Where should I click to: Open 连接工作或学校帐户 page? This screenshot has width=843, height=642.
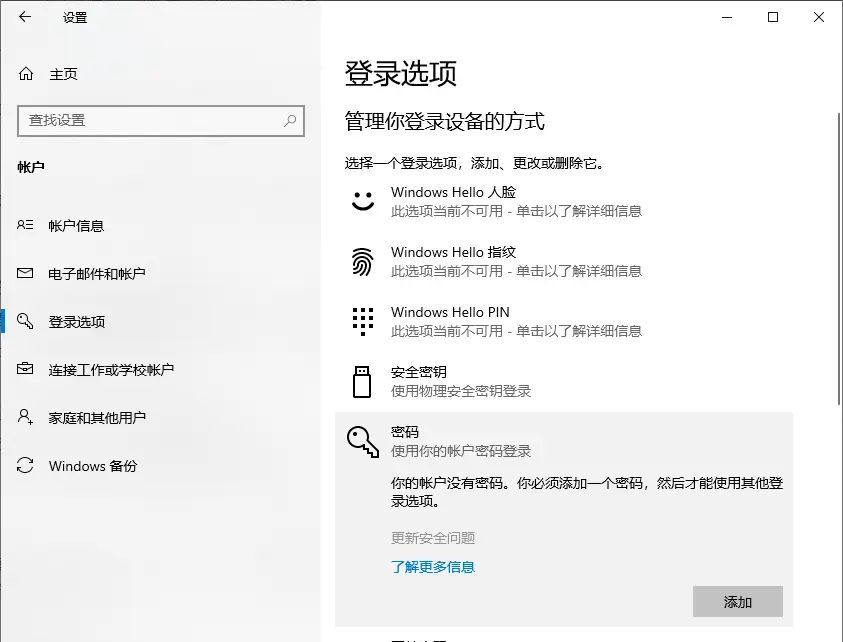click(x=161, y=369)
